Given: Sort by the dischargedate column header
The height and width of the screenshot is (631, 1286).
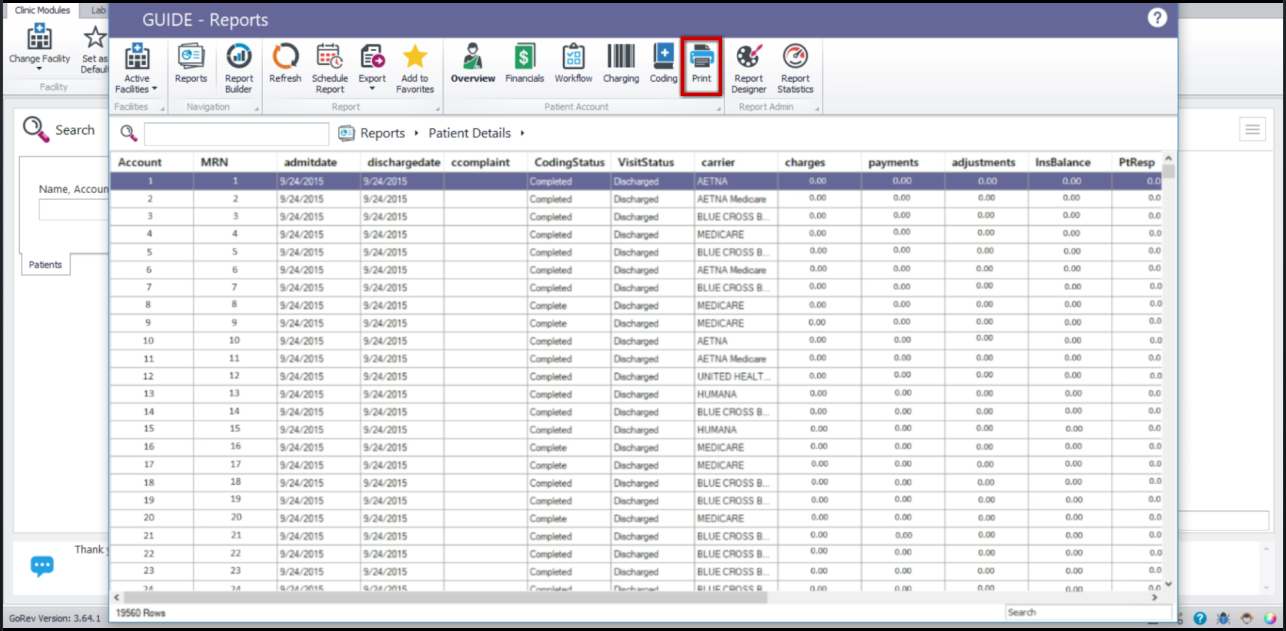Looking at the screenshot, I should click(x=402, y=162).
